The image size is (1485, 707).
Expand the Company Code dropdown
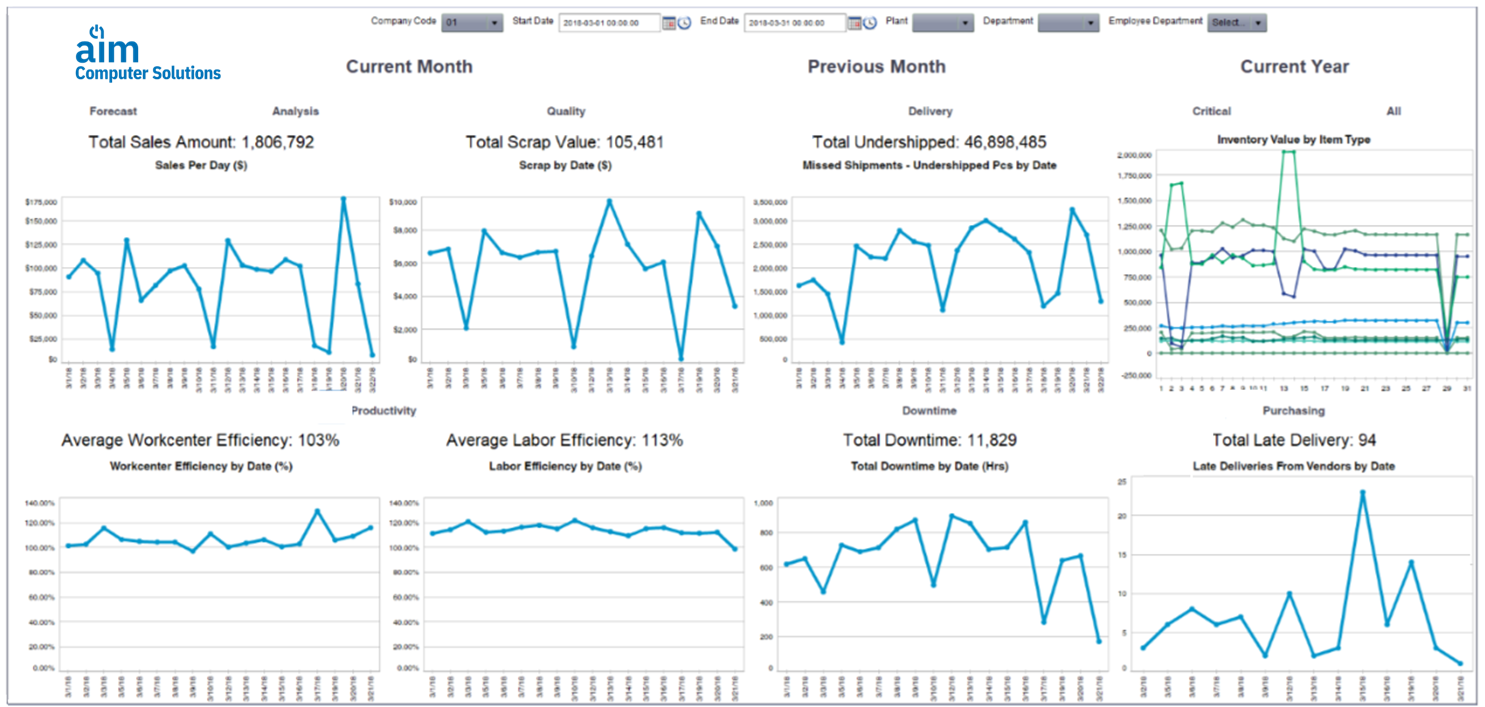point(472,23)
